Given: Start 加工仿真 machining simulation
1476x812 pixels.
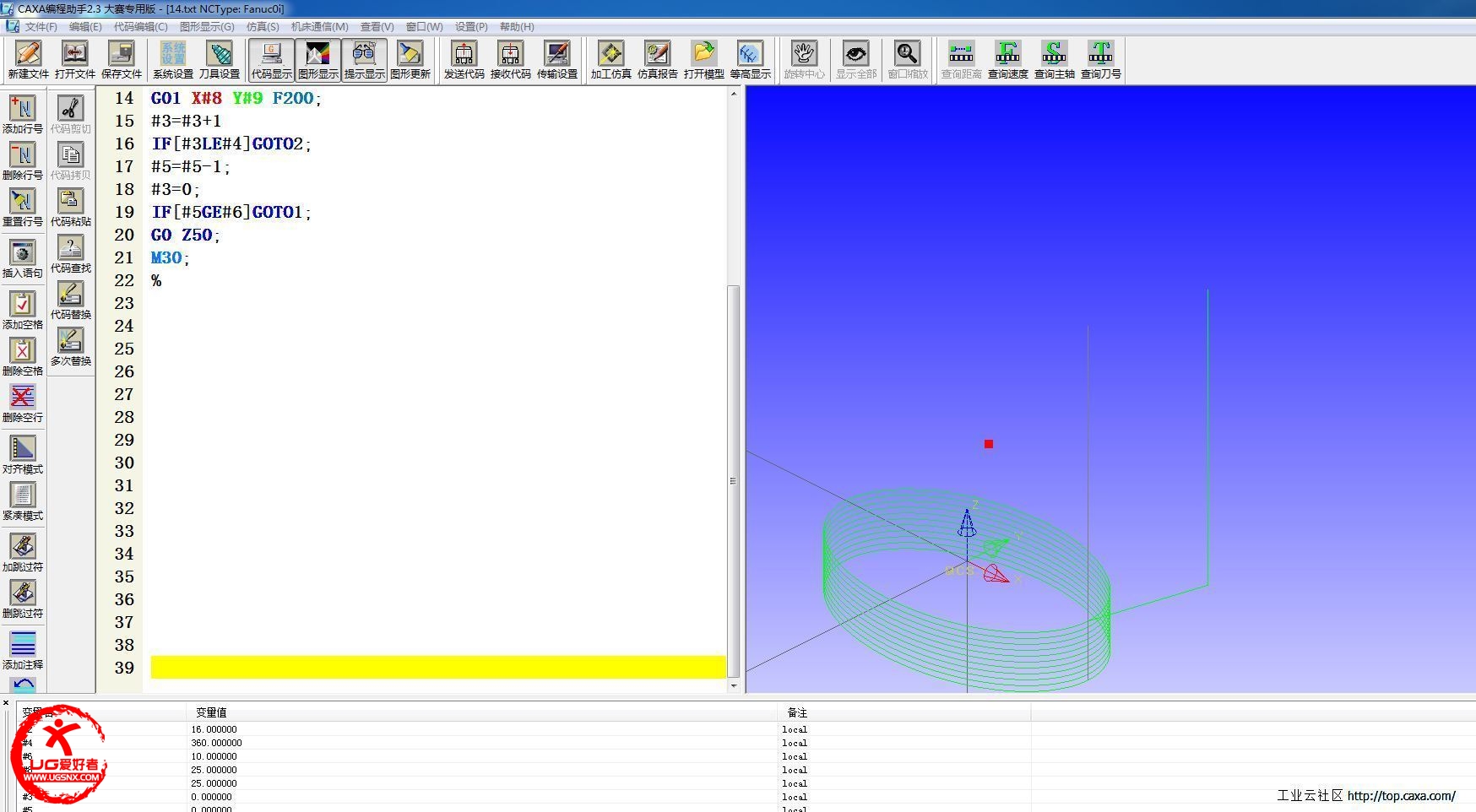Looking at the screenshot, I should [610, 60].
